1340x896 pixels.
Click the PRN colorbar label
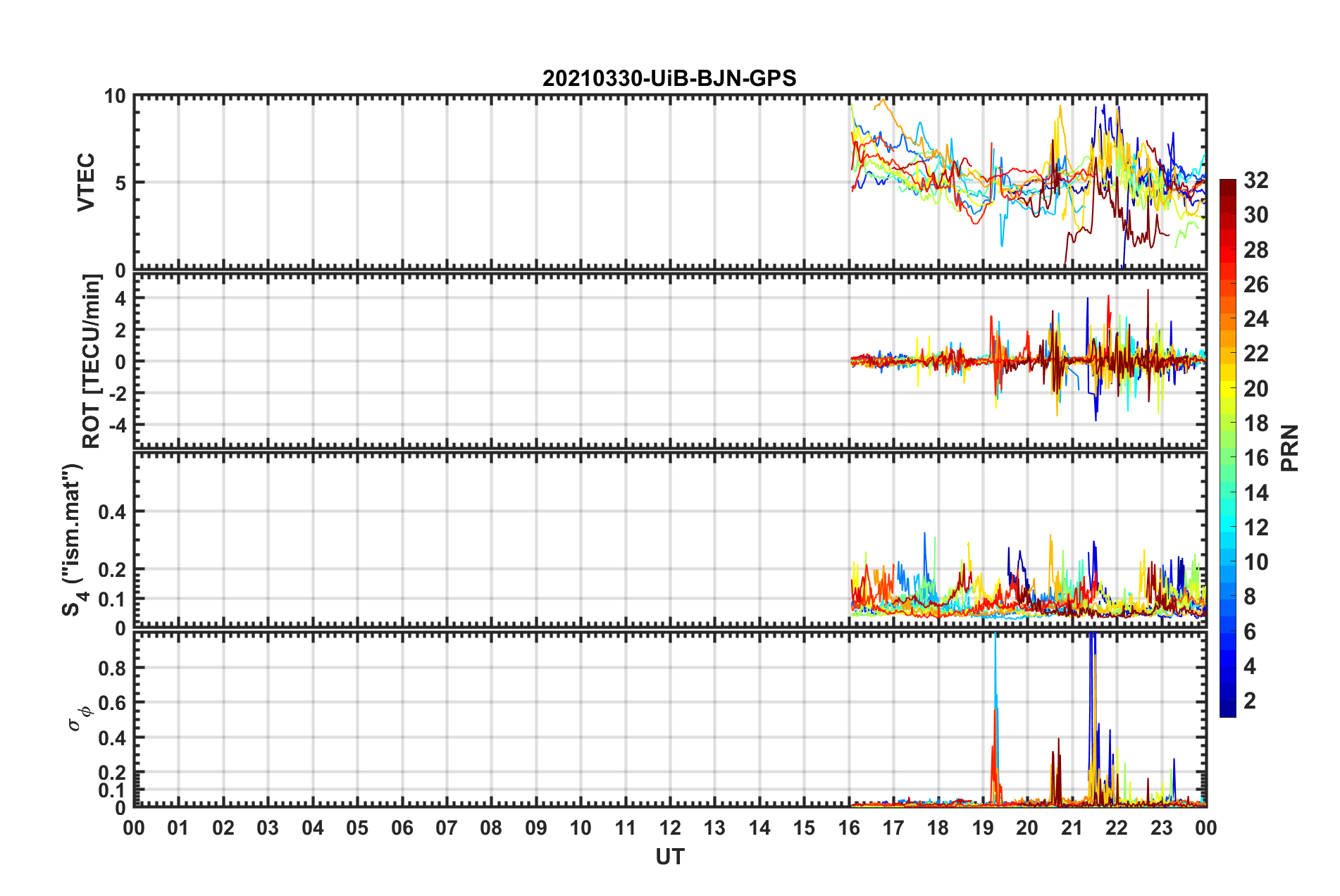coord(1290,448)
